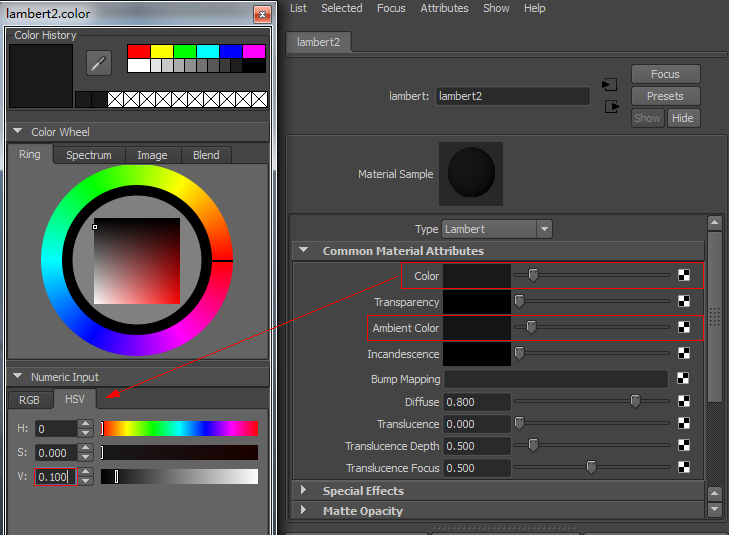Click the Focus button

[665, 74]
